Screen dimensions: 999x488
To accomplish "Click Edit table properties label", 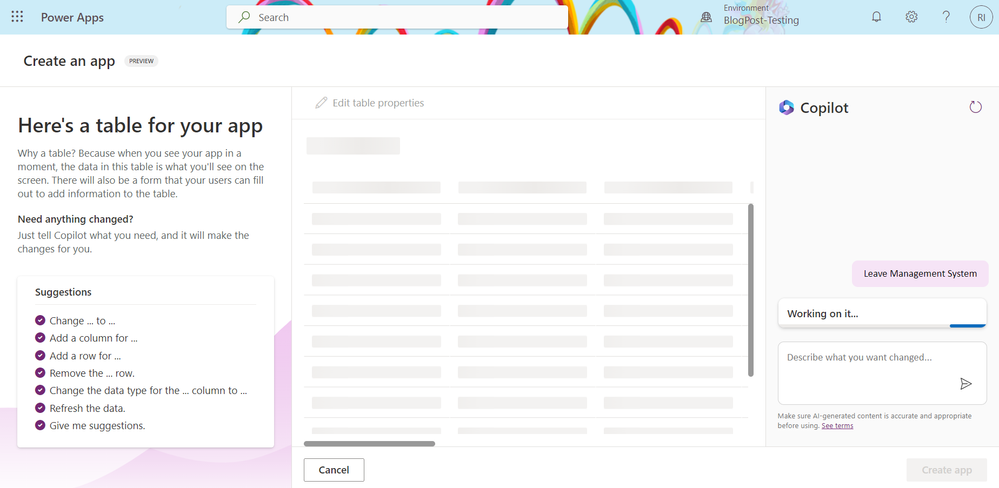I will [x=378, y=103].
